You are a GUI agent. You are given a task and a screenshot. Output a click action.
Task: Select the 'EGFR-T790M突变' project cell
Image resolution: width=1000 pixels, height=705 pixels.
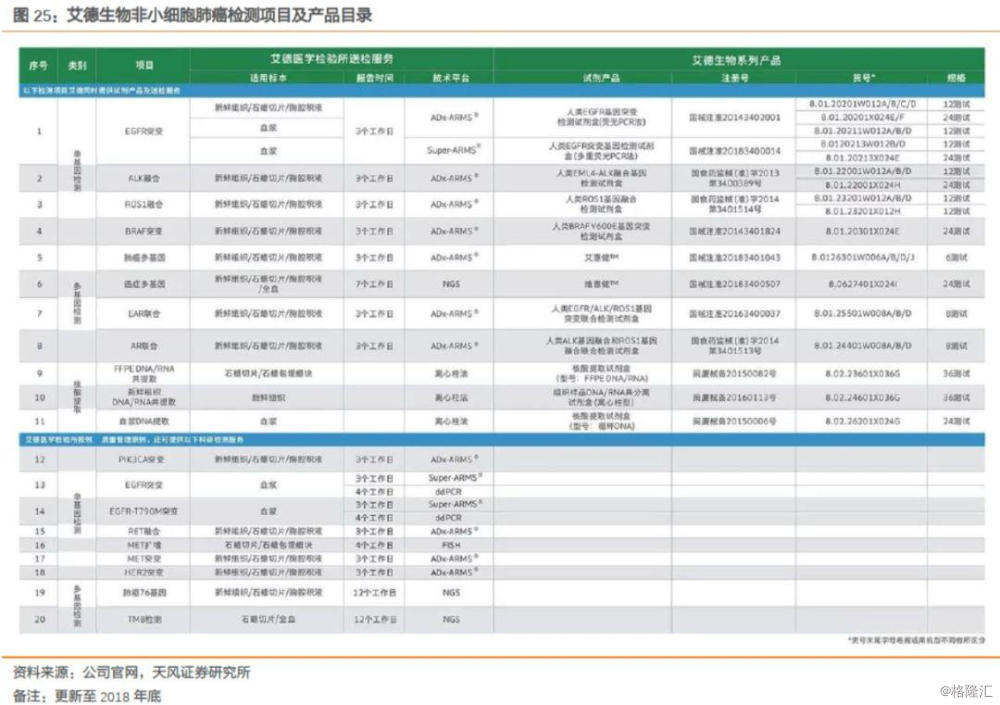[144, 511]
